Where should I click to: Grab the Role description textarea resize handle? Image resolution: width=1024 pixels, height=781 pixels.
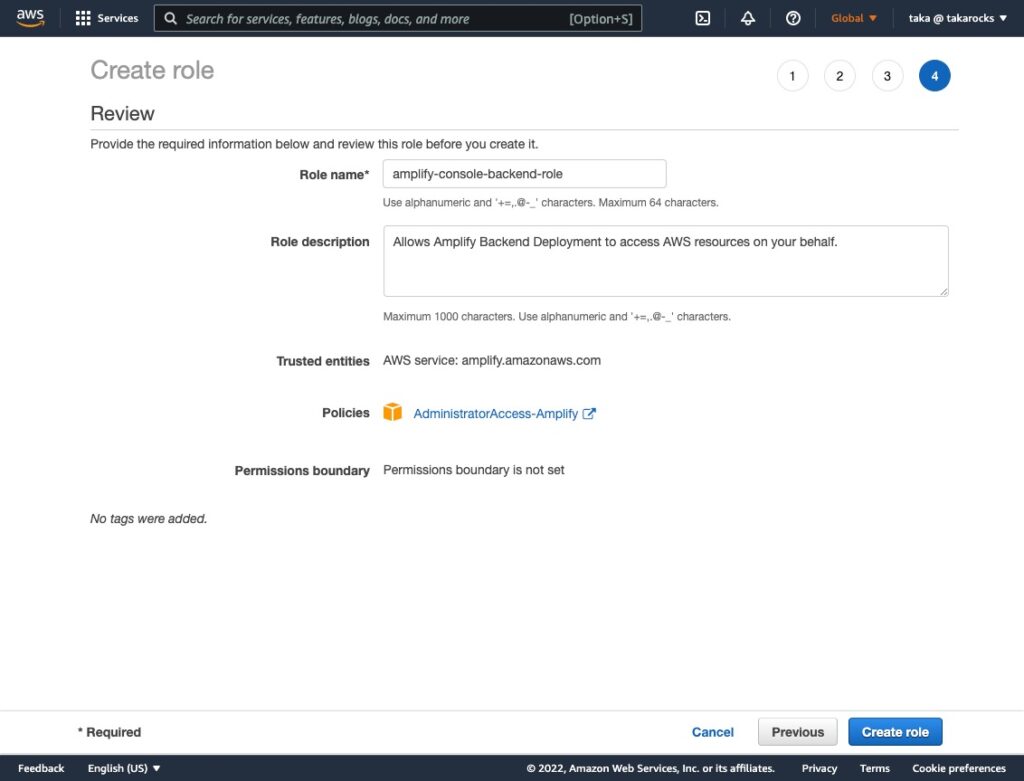click(x=944, y=291)
